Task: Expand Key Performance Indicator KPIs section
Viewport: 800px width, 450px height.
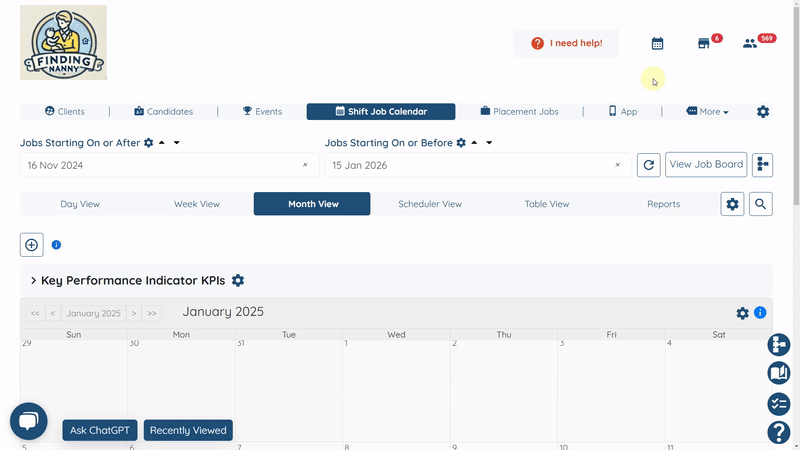Action: point(33,281)
